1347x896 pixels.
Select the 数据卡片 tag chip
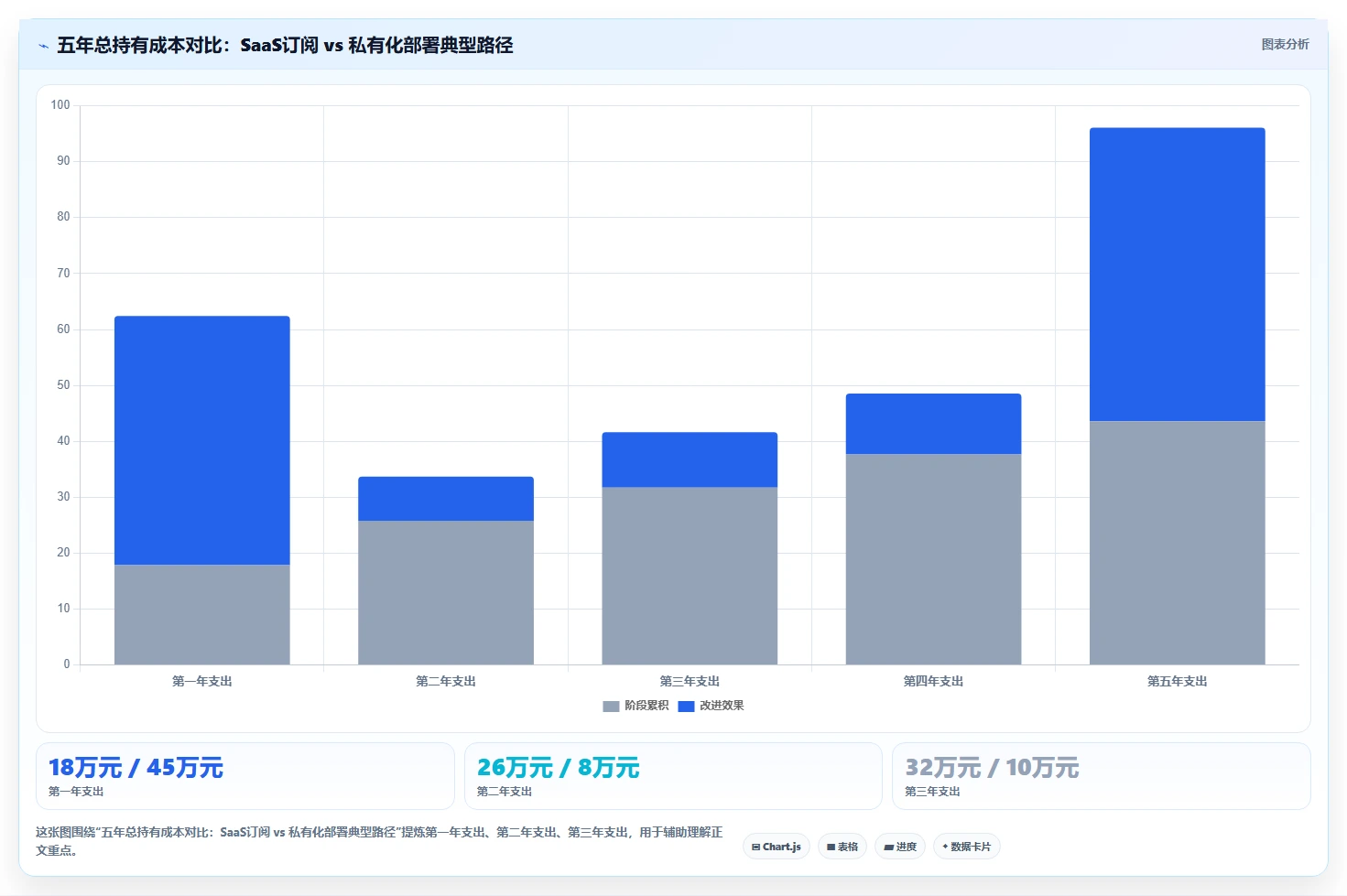pyautogui.click(x=966, y=847)
